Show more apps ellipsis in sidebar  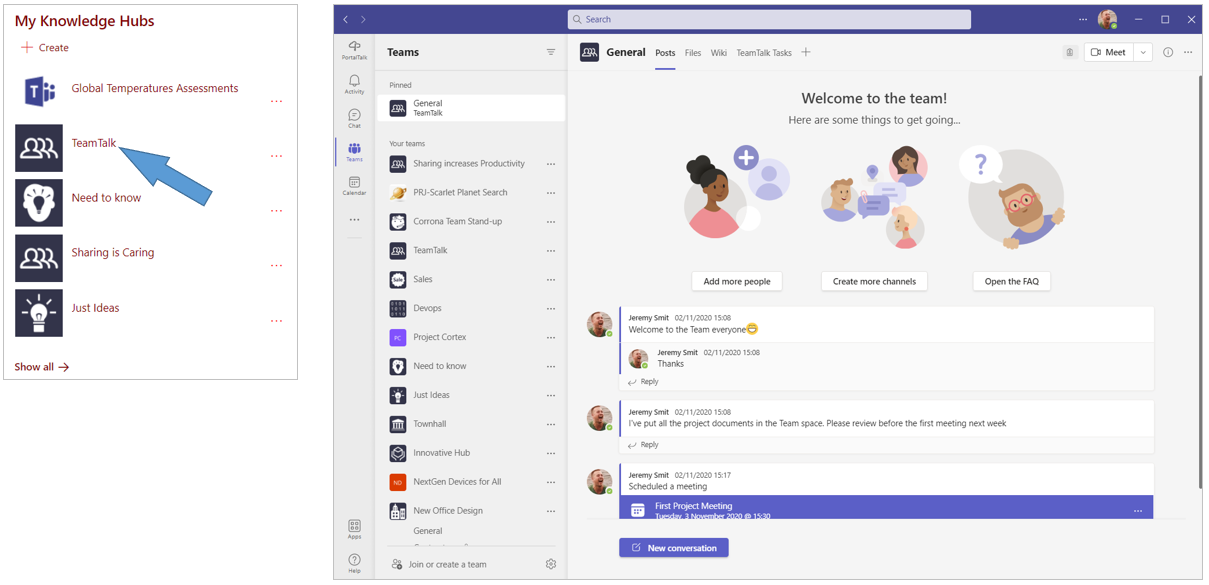pos(354,220)
